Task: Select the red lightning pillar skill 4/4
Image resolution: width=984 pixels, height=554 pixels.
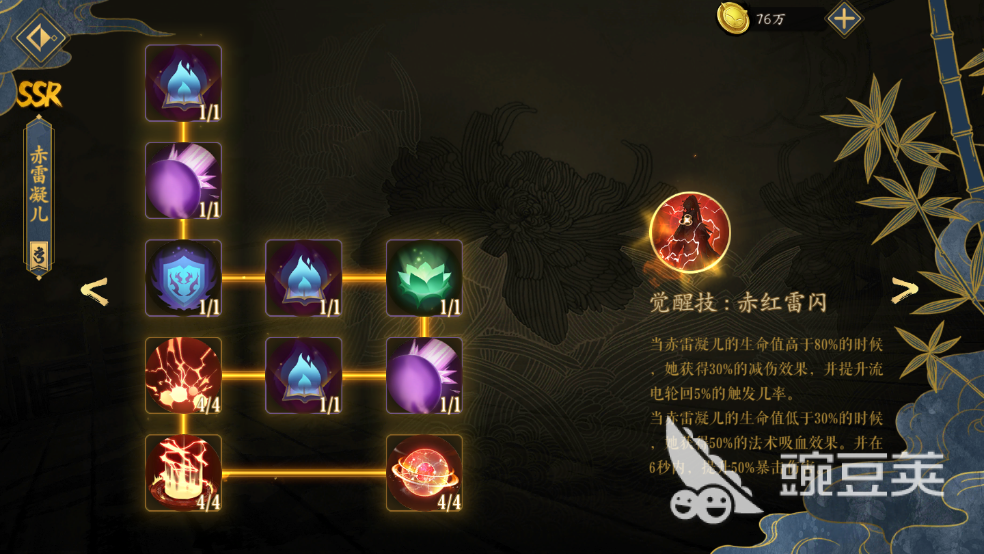Action: (183, 472)
